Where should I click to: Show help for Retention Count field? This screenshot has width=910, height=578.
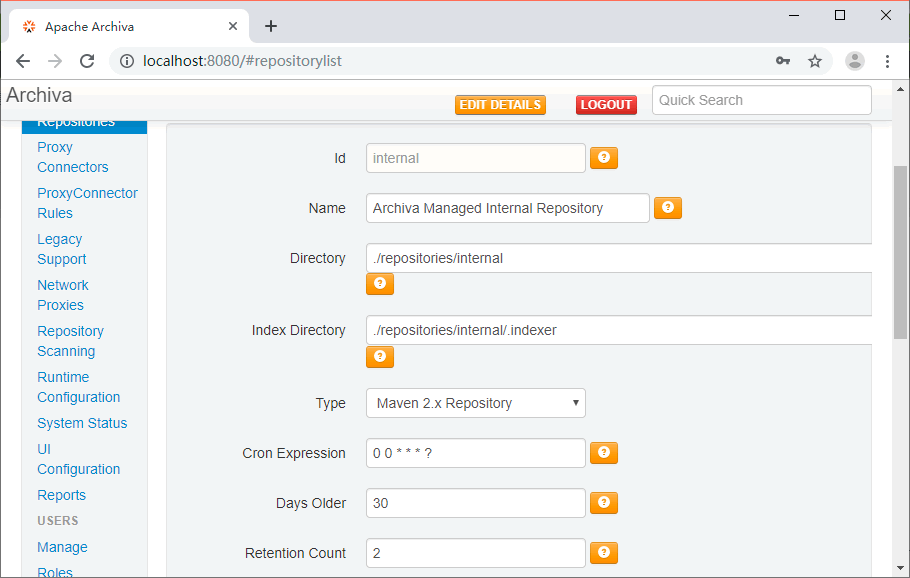tap(604, 553)
